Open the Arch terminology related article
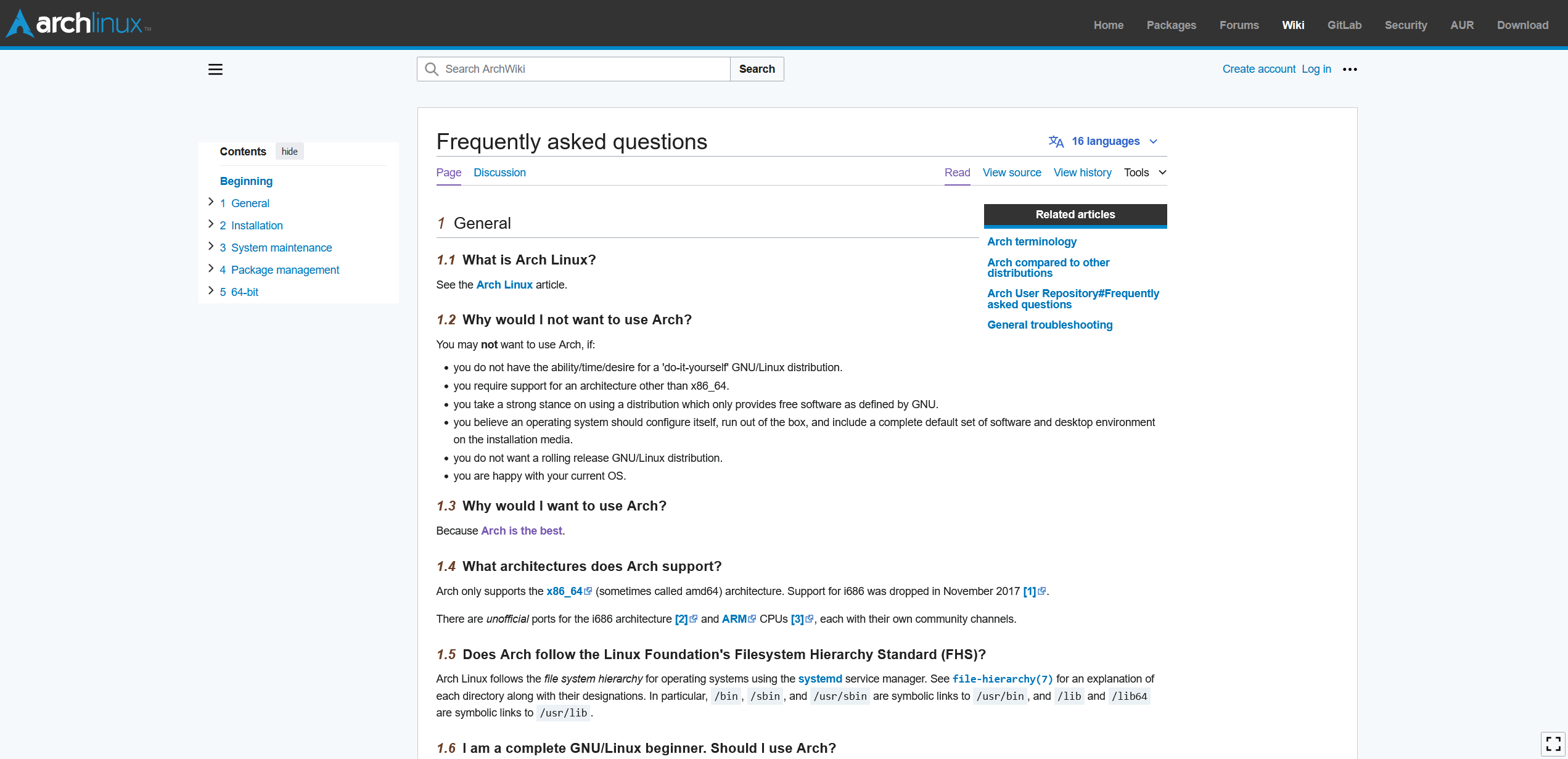The image size is (1568, 759). pyautogui.click(x=1032, y=242)
